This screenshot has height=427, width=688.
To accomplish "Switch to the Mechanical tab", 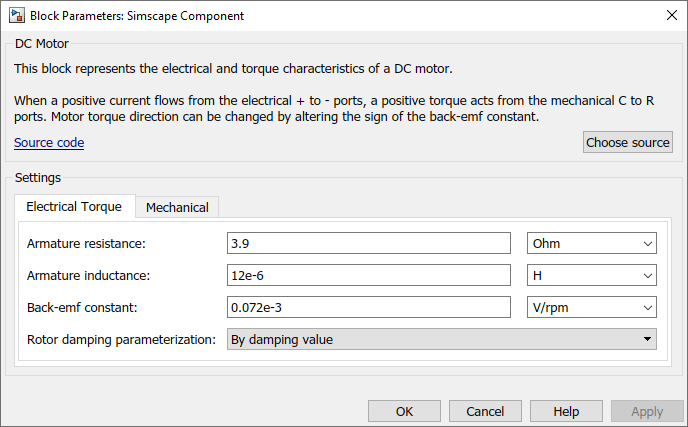I will (x=177, y=207).
